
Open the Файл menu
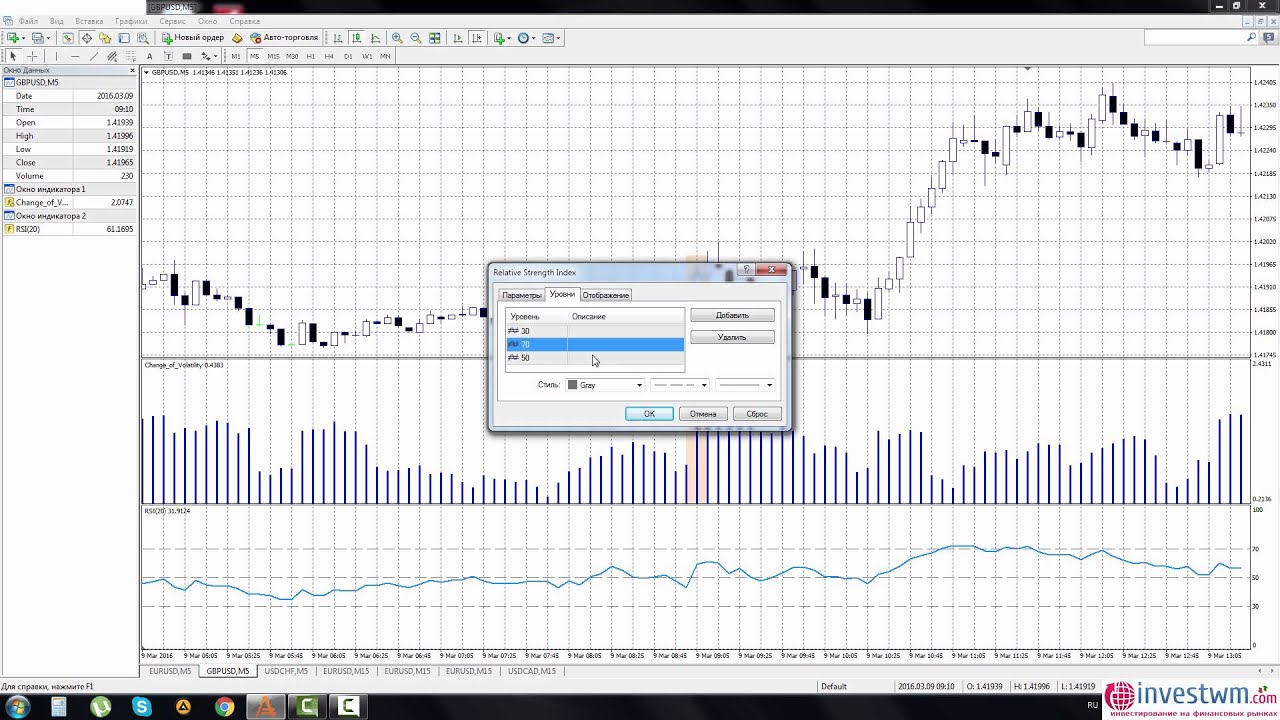click(x=27, y=21)
